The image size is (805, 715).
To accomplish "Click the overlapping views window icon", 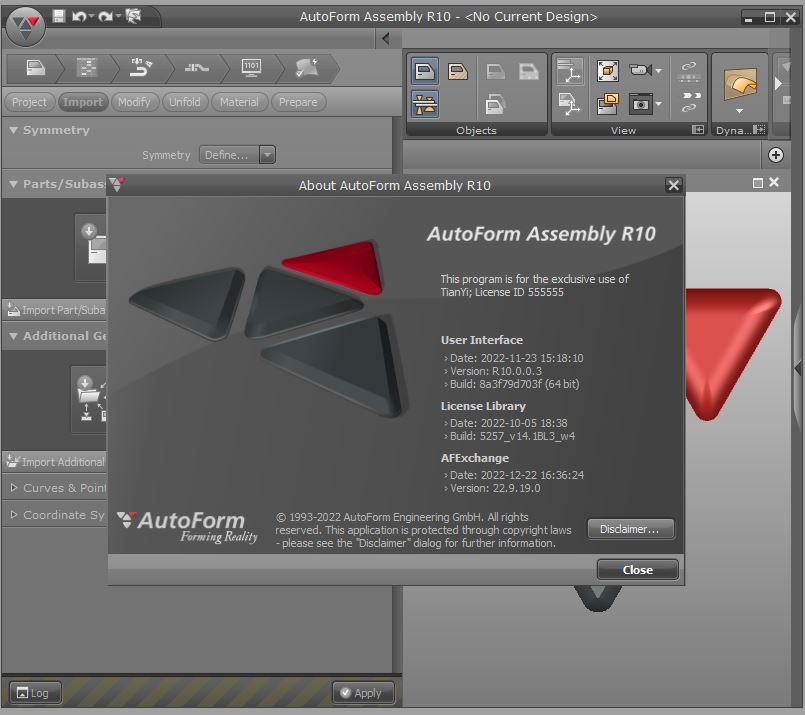I will pos(607,104).
